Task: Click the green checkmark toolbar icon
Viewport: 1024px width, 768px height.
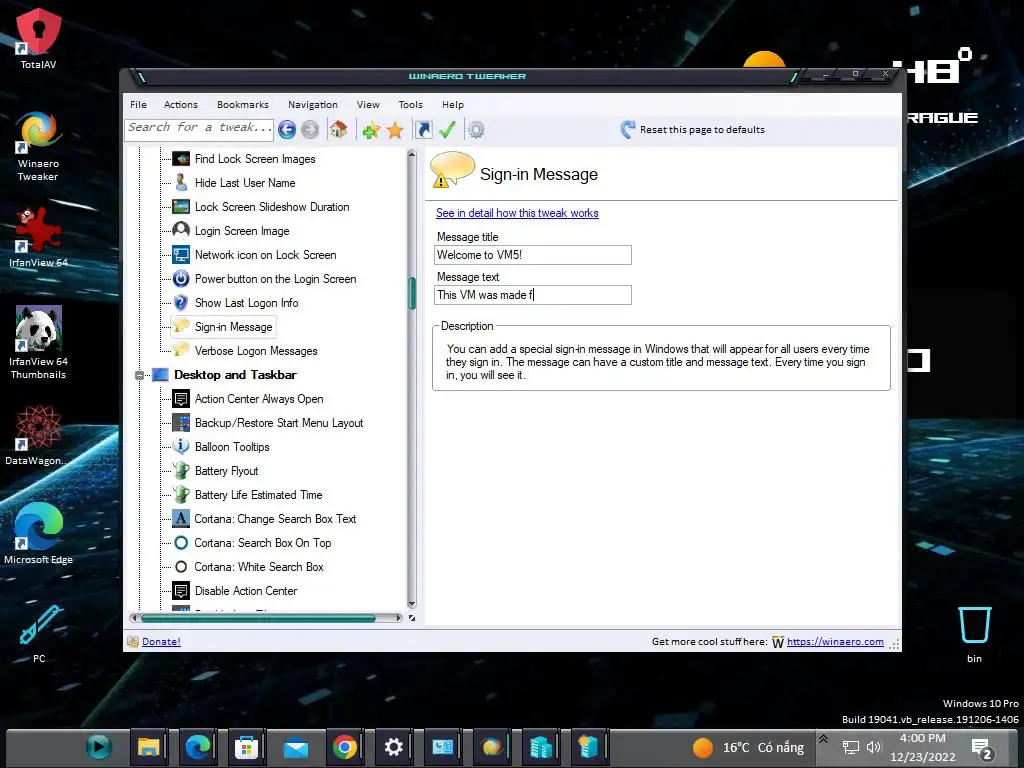Action: click(x=447, y=130)
